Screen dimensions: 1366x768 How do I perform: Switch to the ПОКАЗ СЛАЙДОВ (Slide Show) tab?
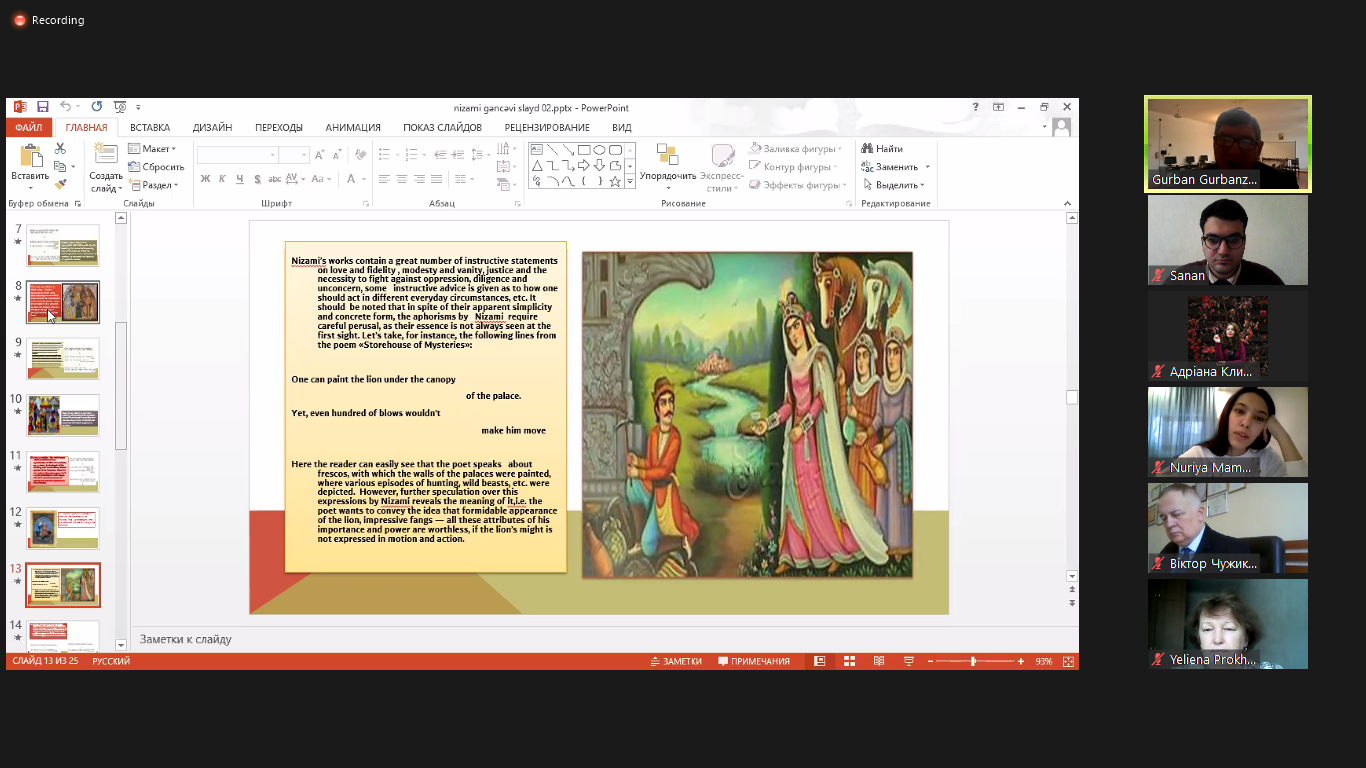click(x=443, y=128)
